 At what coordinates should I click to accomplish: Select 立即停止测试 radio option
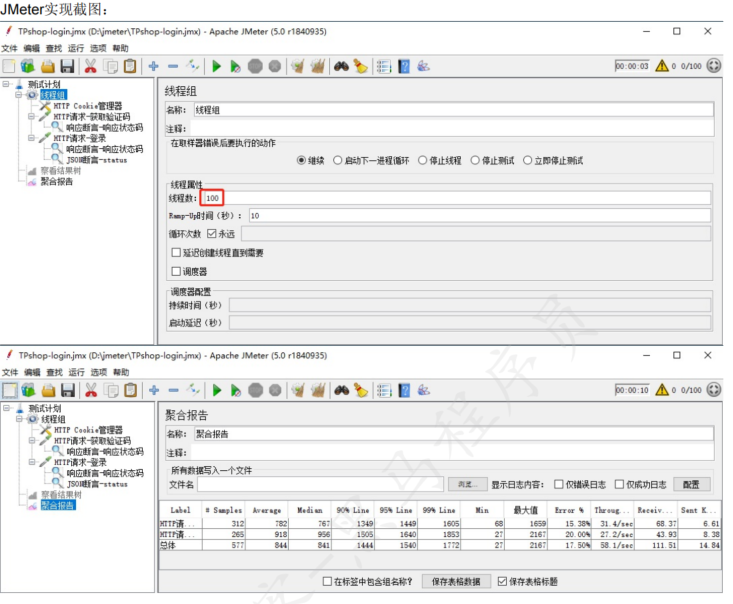[x=528, y=160]
